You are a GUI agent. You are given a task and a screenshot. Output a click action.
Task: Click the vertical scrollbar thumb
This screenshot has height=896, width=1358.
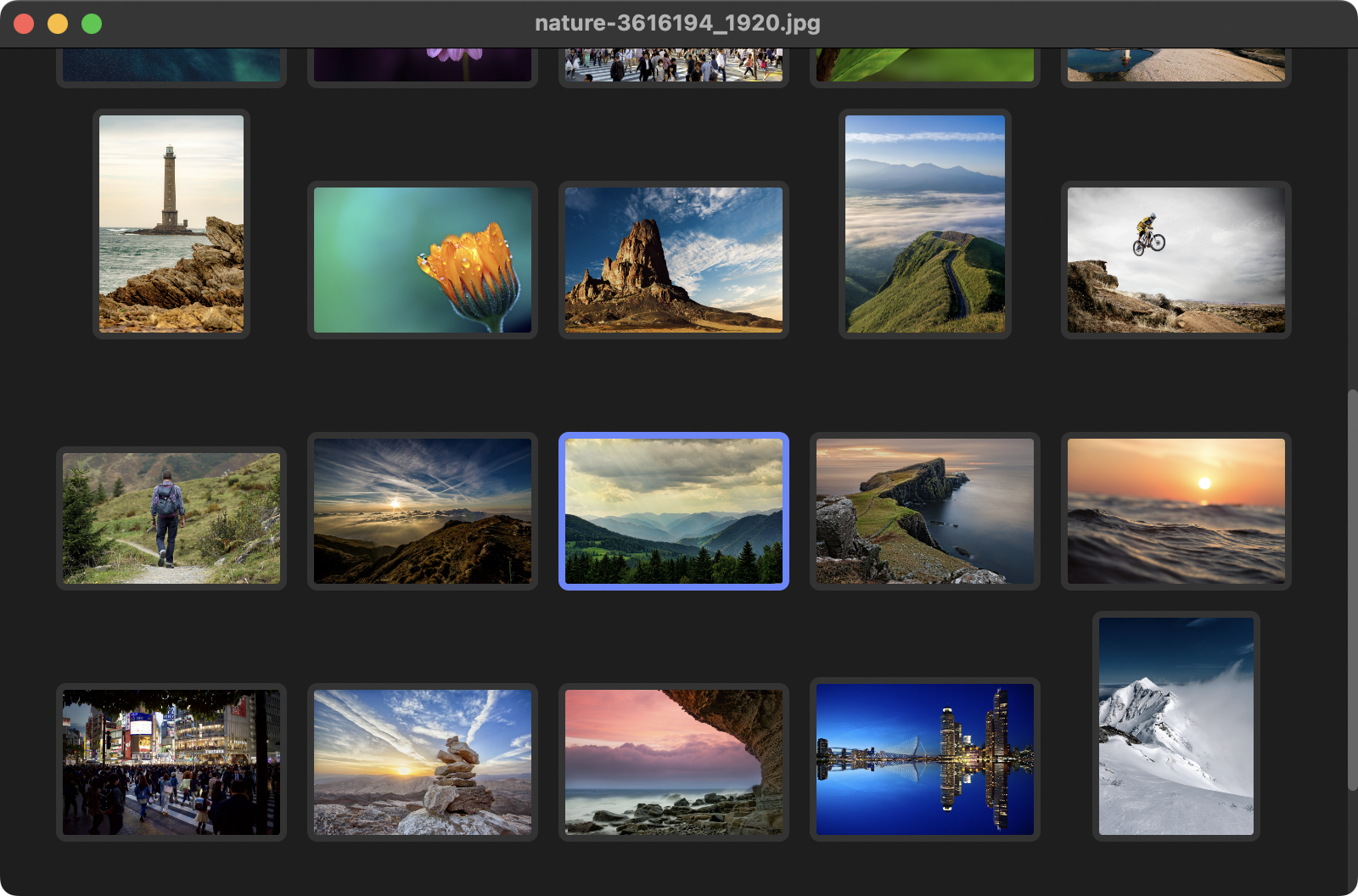(x=1351, y=590)
